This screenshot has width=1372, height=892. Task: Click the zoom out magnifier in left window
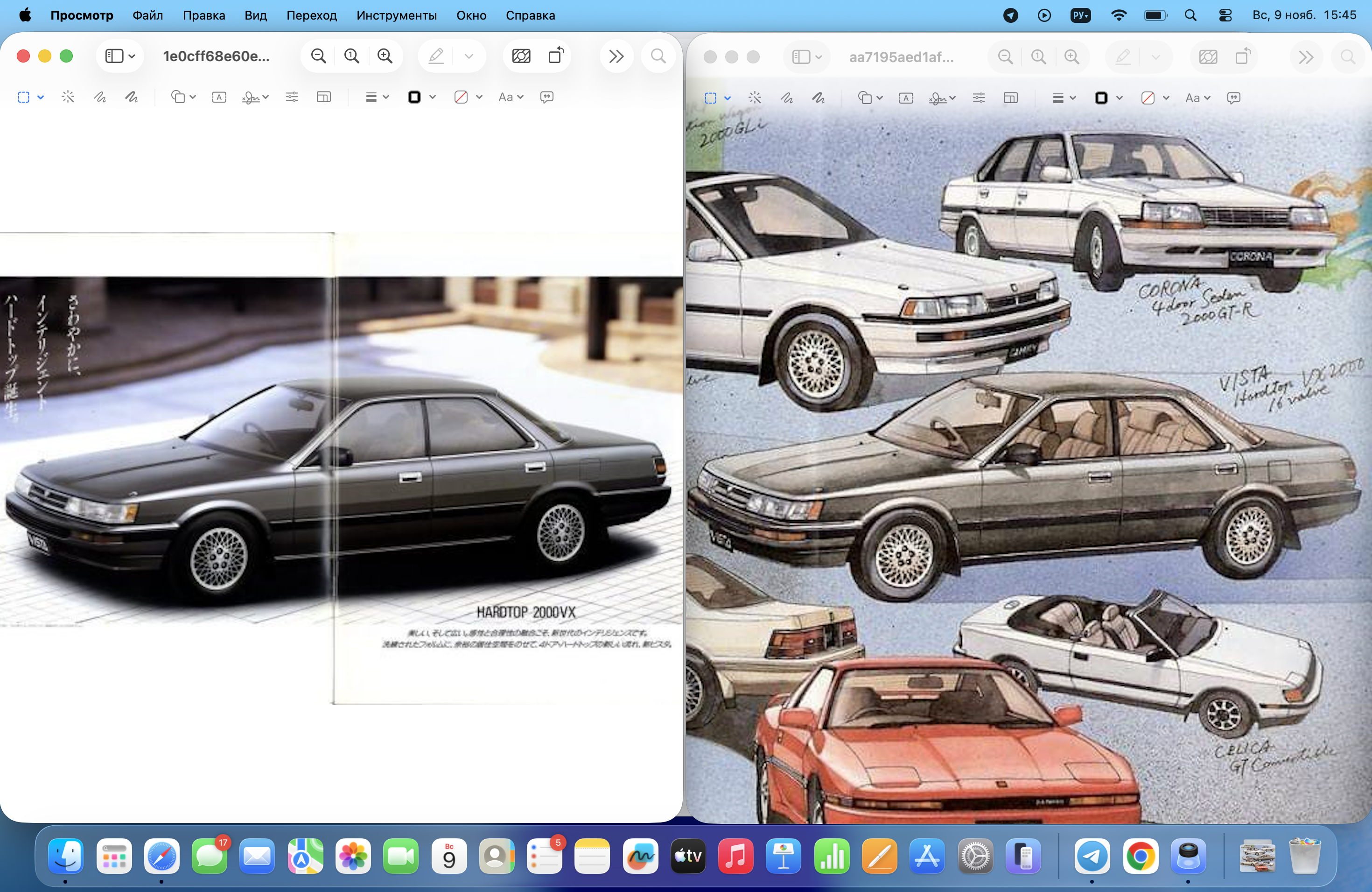(x=318, y=56)
